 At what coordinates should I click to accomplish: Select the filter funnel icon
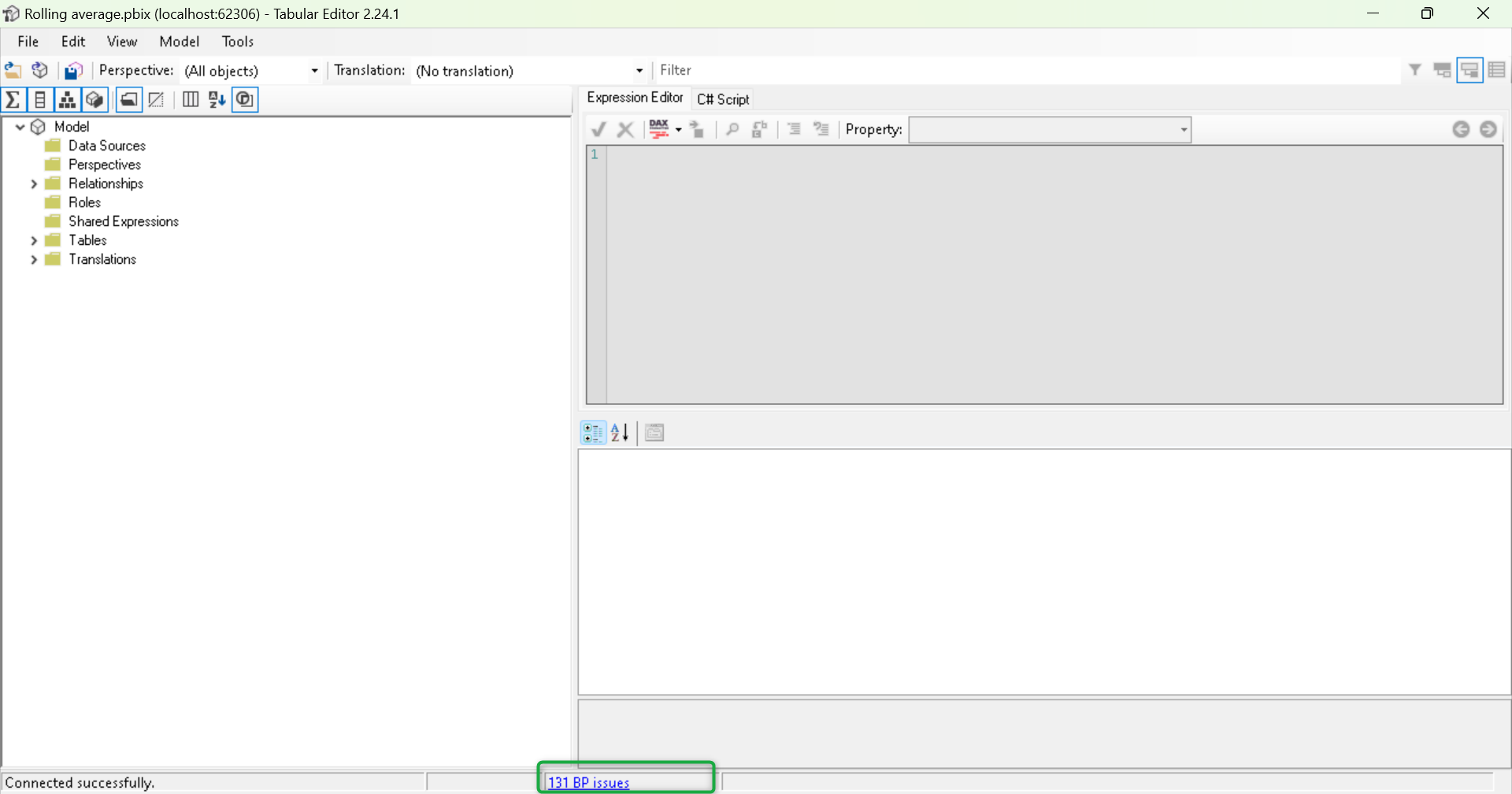(1415, 69)
